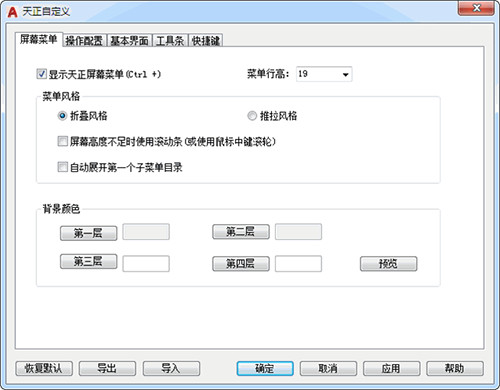Check 自动展开第一个子菜单目录 option
The image size is (500, 390).
point(63,167)
